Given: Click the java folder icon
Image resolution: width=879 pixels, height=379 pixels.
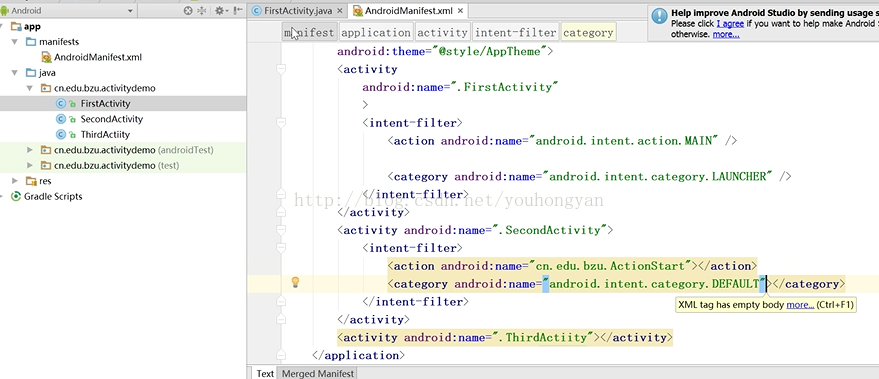Looking at the screenshot, I should point(31,73).
